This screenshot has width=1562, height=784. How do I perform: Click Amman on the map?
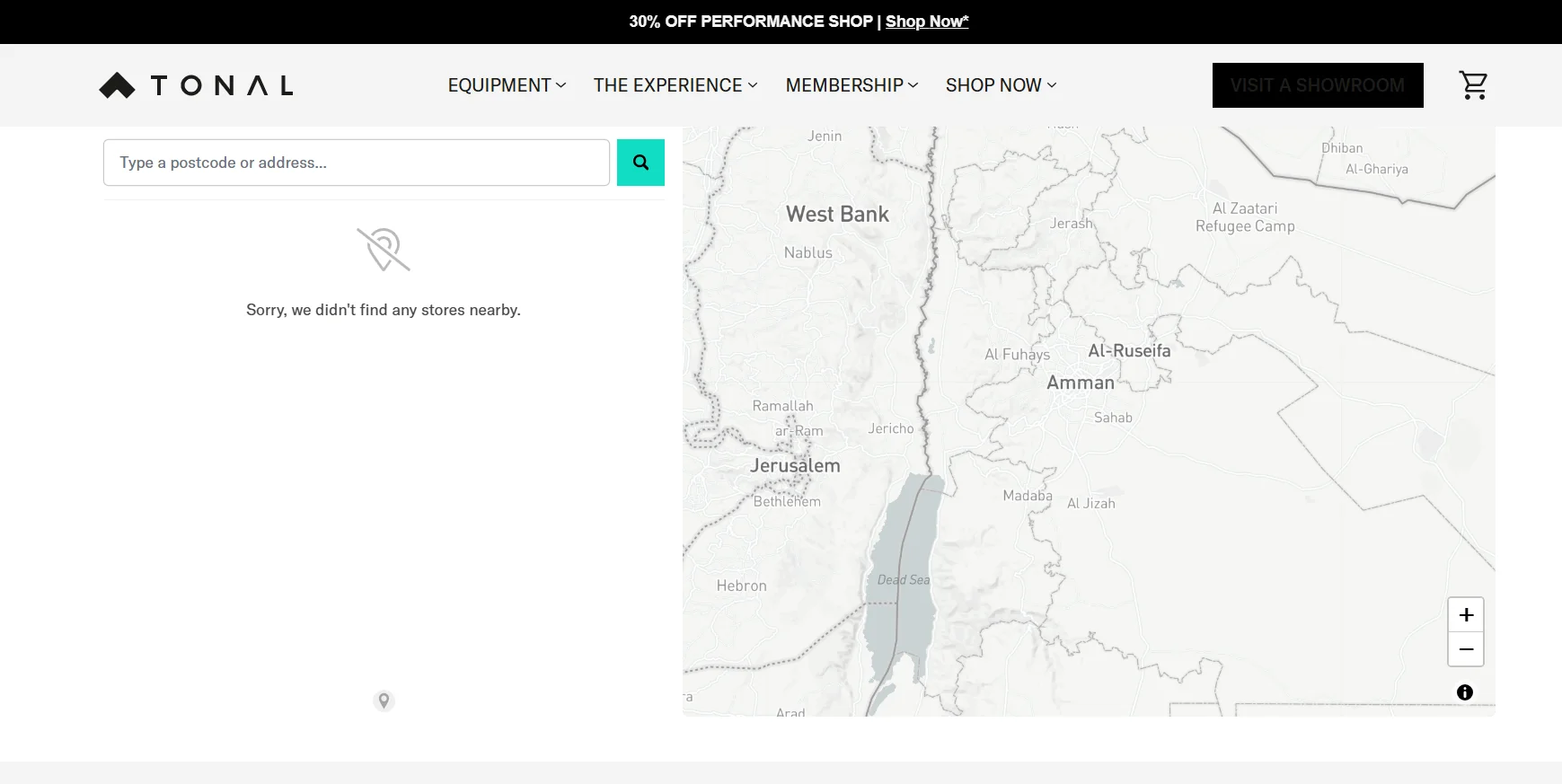(1080, 383)
